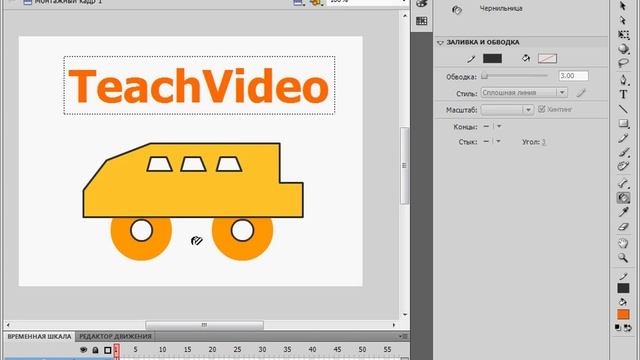Select the Lasso tool

(623, 63)
